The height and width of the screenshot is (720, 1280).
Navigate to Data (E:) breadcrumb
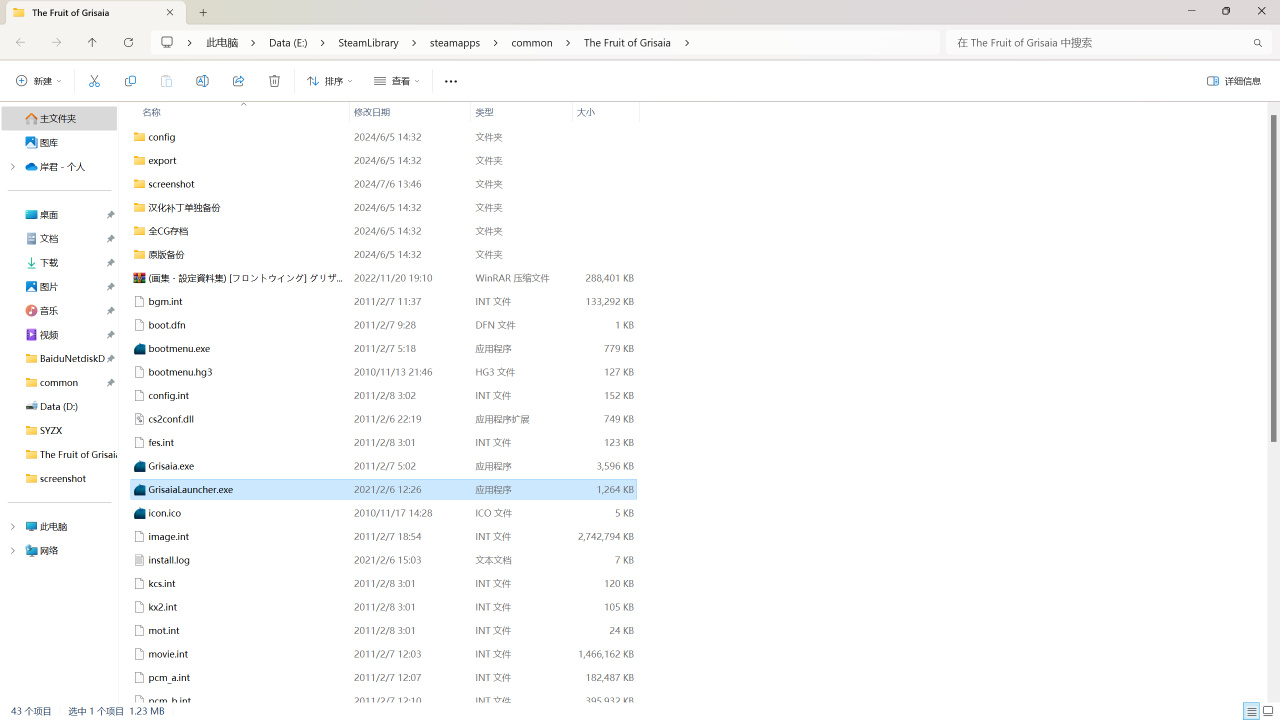(288, 43)
